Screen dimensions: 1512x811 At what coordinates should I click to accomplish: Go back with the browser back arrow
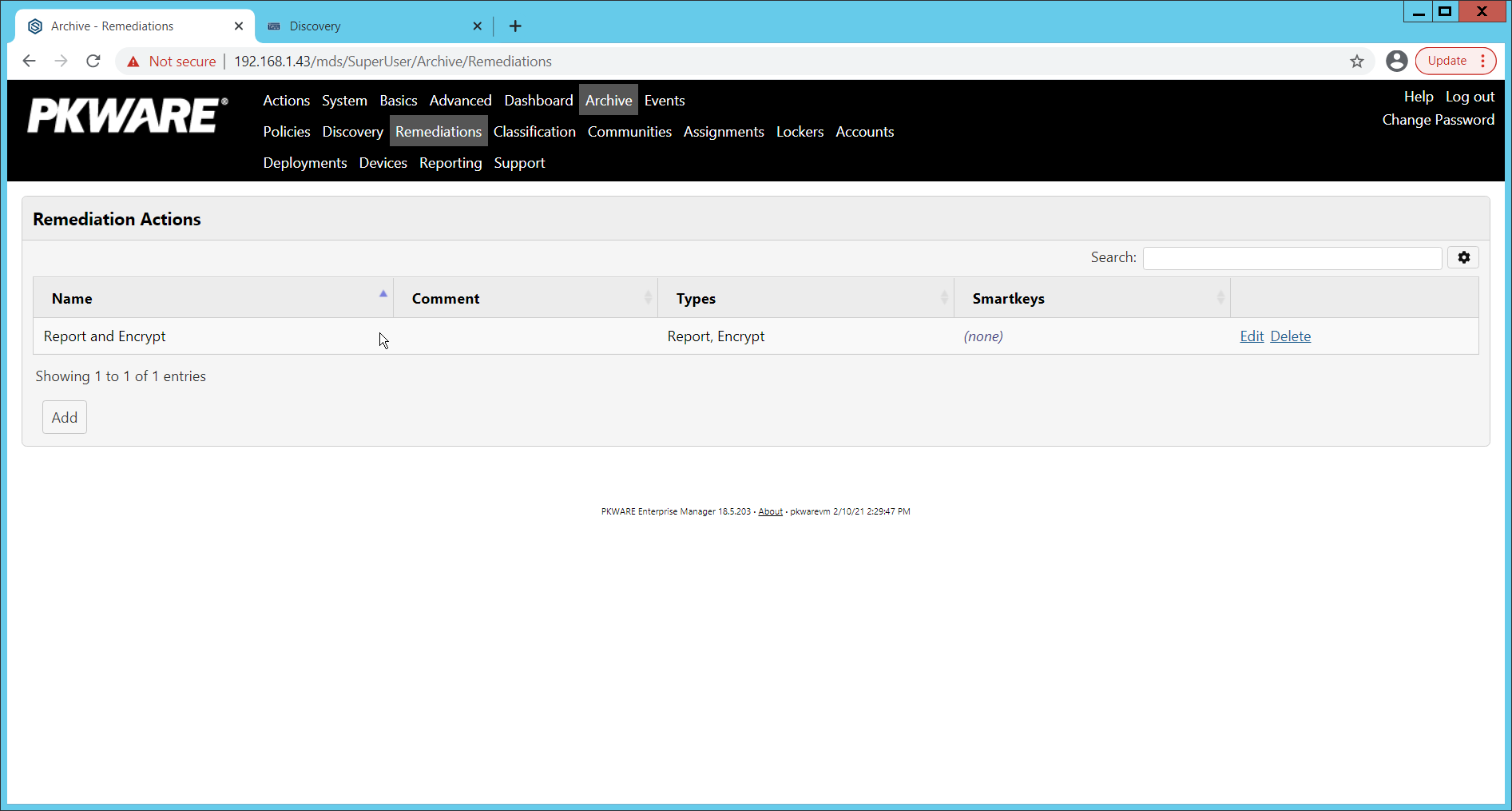coord(30,62)
